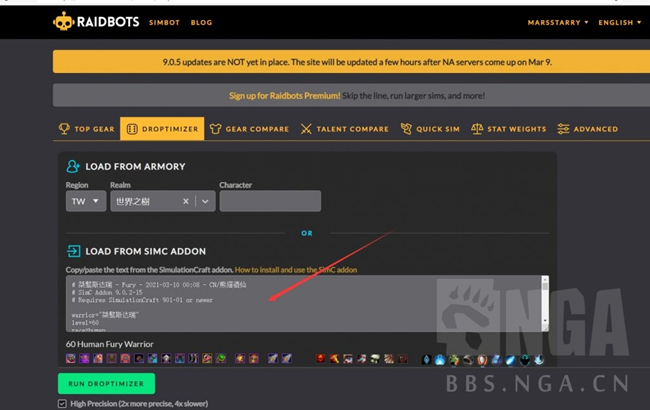The height and width of the screenshot is (410, 650).
Task: Open the Gear Compare tab
Action: (249, 129)
